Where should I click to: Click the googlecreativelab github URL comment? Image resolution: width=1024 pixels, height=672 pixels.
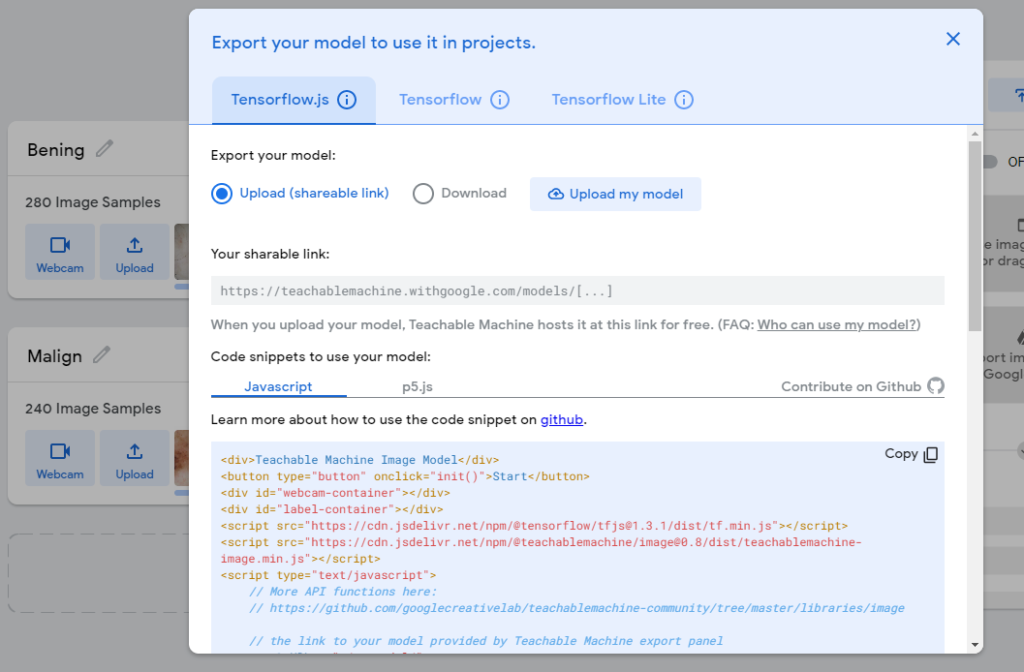577,608
